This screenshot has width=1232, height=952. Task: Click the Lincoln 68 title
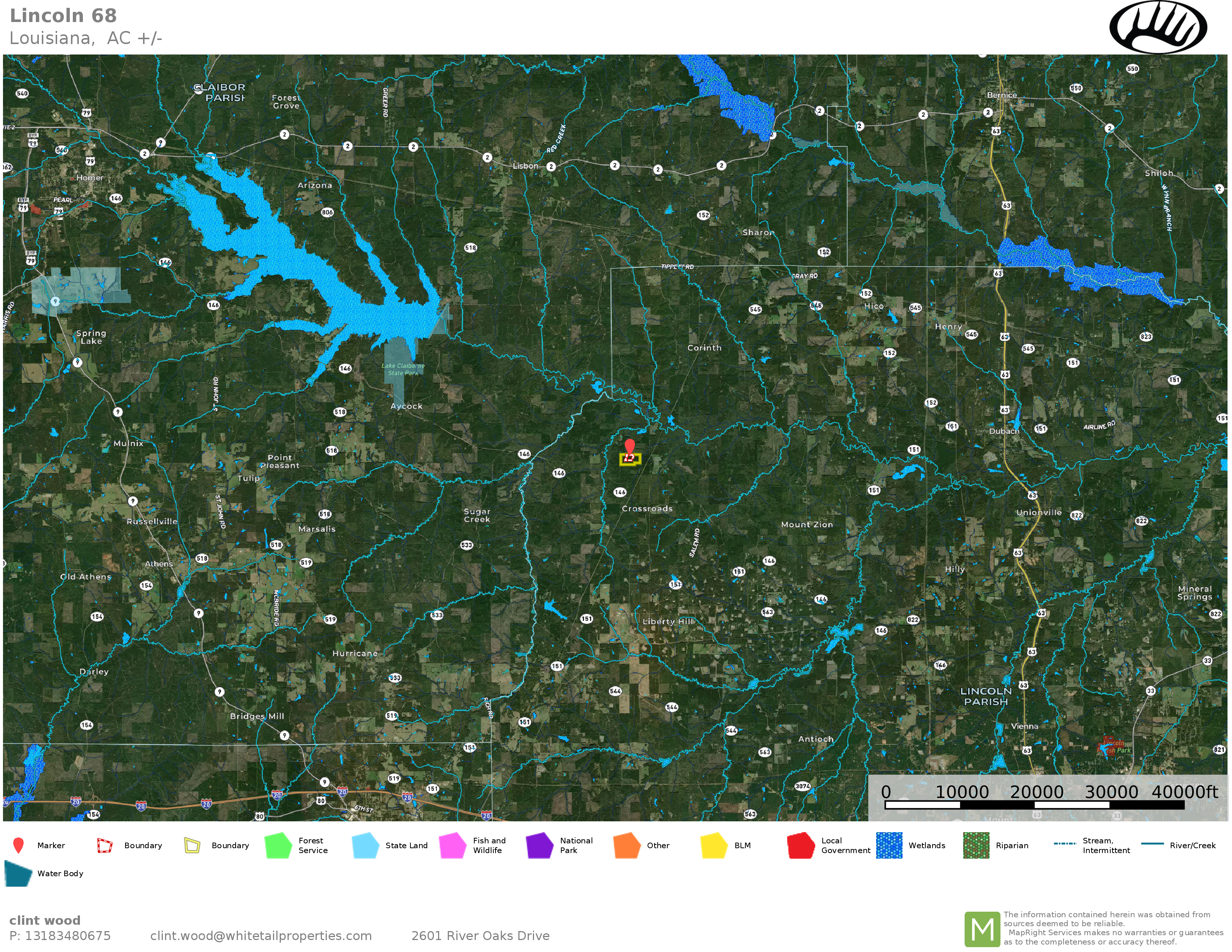[x=63, y=16]
